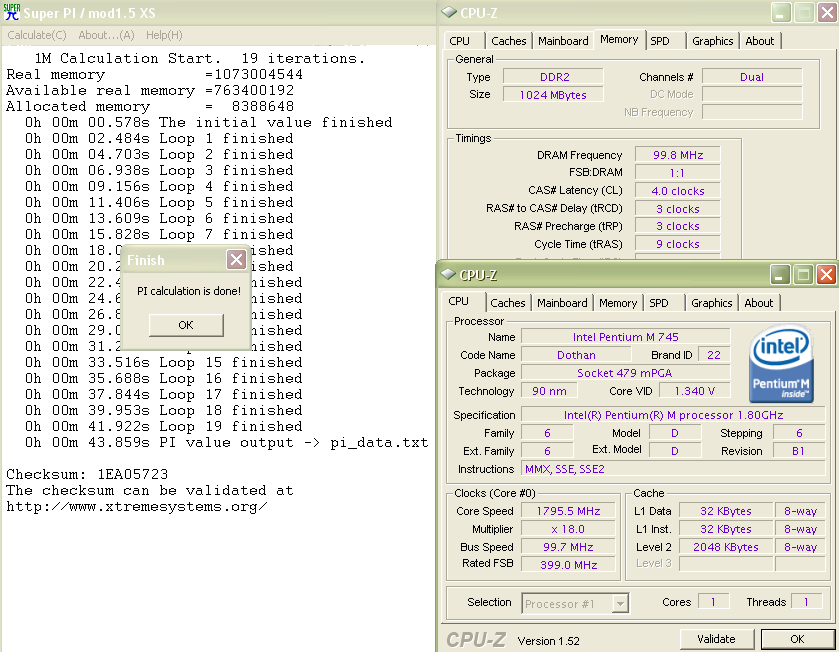This screenshot has height=652, width=839.
Task: Click the Super PI application icon in title bar
Action: point(11,12)
